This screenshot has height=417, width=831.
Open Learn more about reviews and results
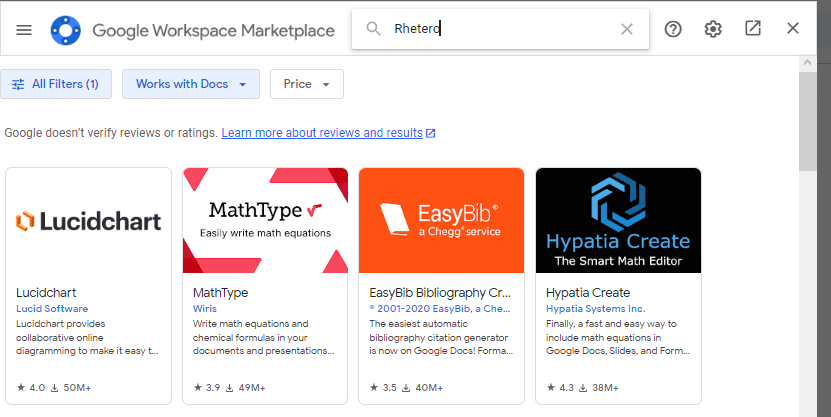[x=322, y=132]
